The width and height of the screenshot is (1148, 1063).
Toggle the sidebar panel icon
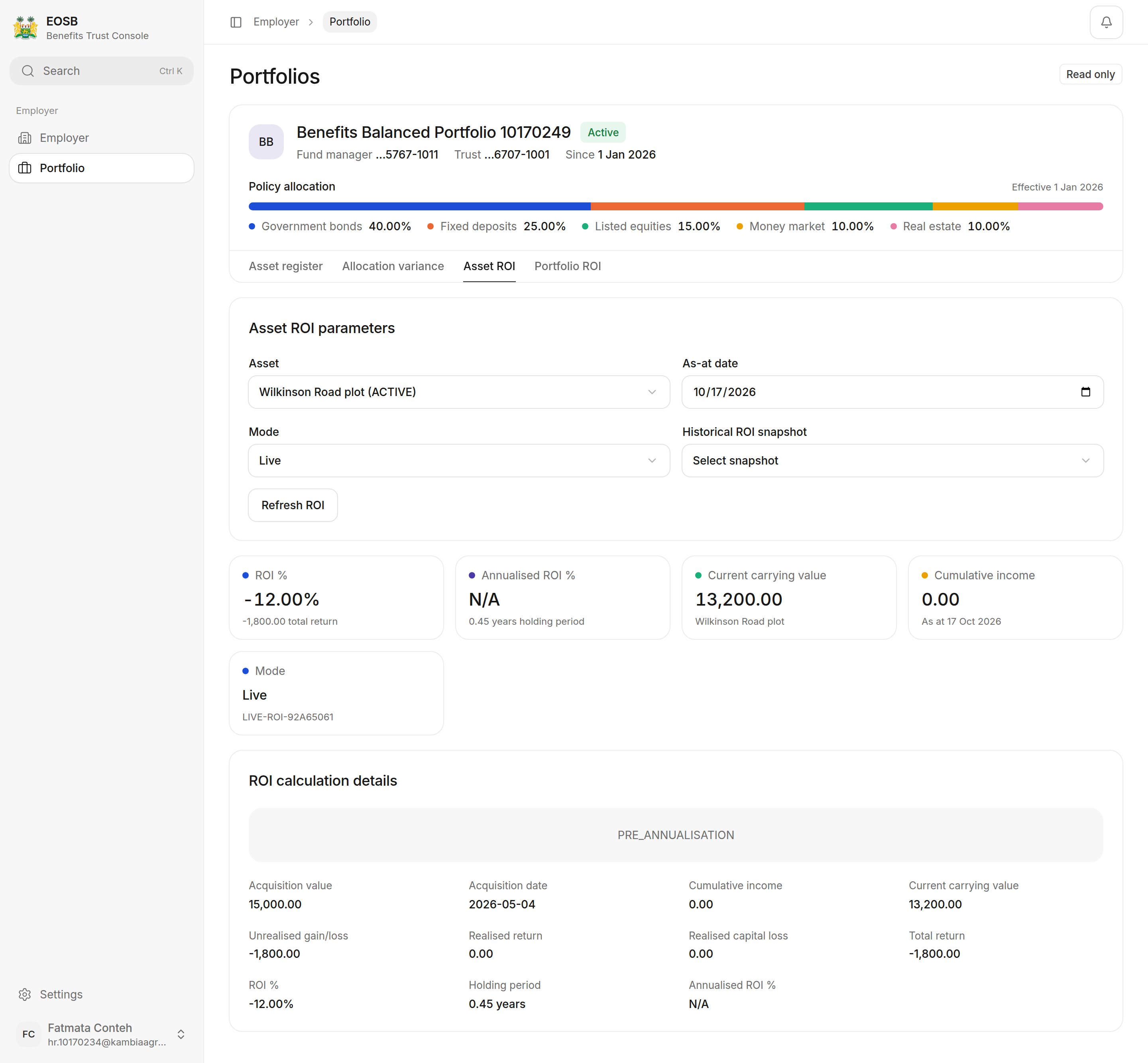(236, 22)
